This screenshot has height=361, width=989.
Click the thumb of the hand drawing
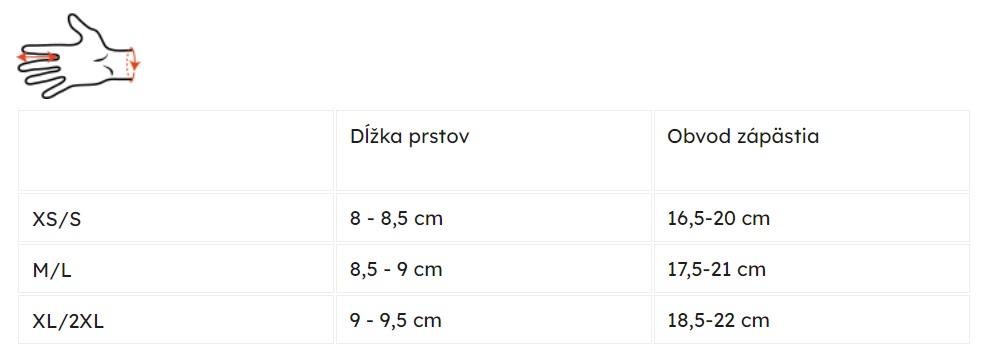(79, 27)
